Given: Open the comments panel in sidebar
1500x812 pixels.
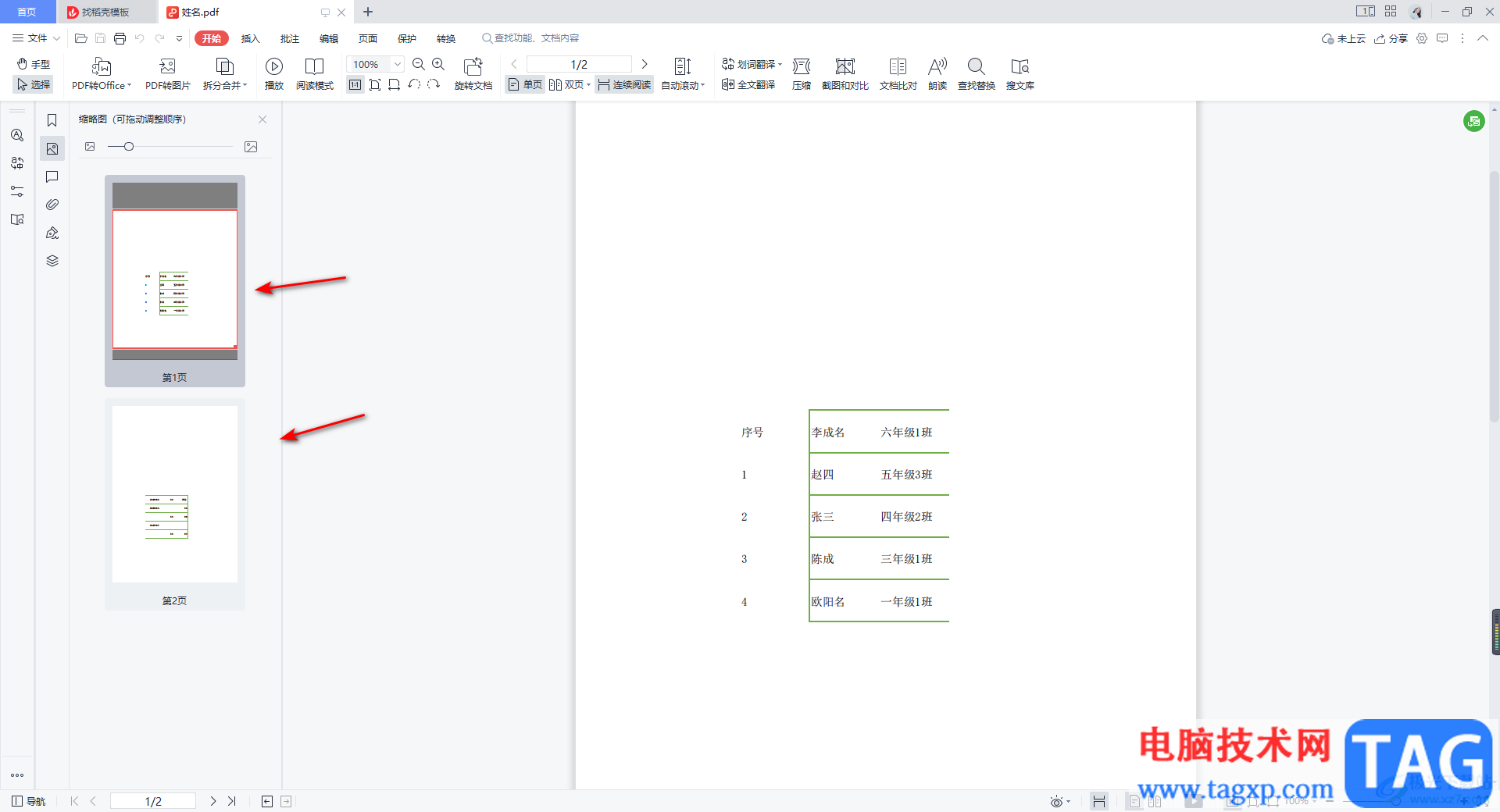Looking at the screenshot, I should pyautogui.click(x=52, y=176).
